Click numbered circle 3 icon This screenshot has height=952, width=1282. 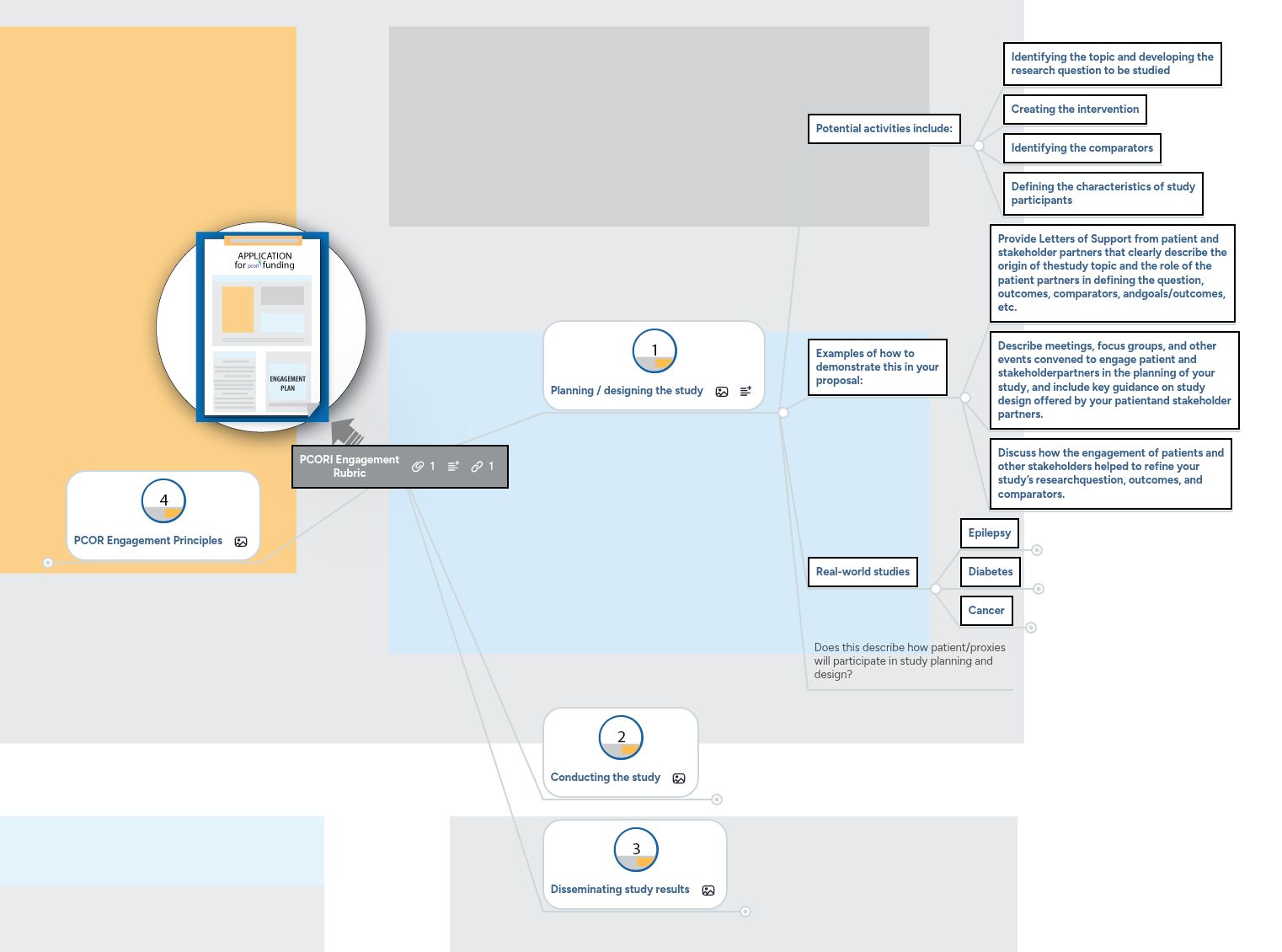pos(636,849)
